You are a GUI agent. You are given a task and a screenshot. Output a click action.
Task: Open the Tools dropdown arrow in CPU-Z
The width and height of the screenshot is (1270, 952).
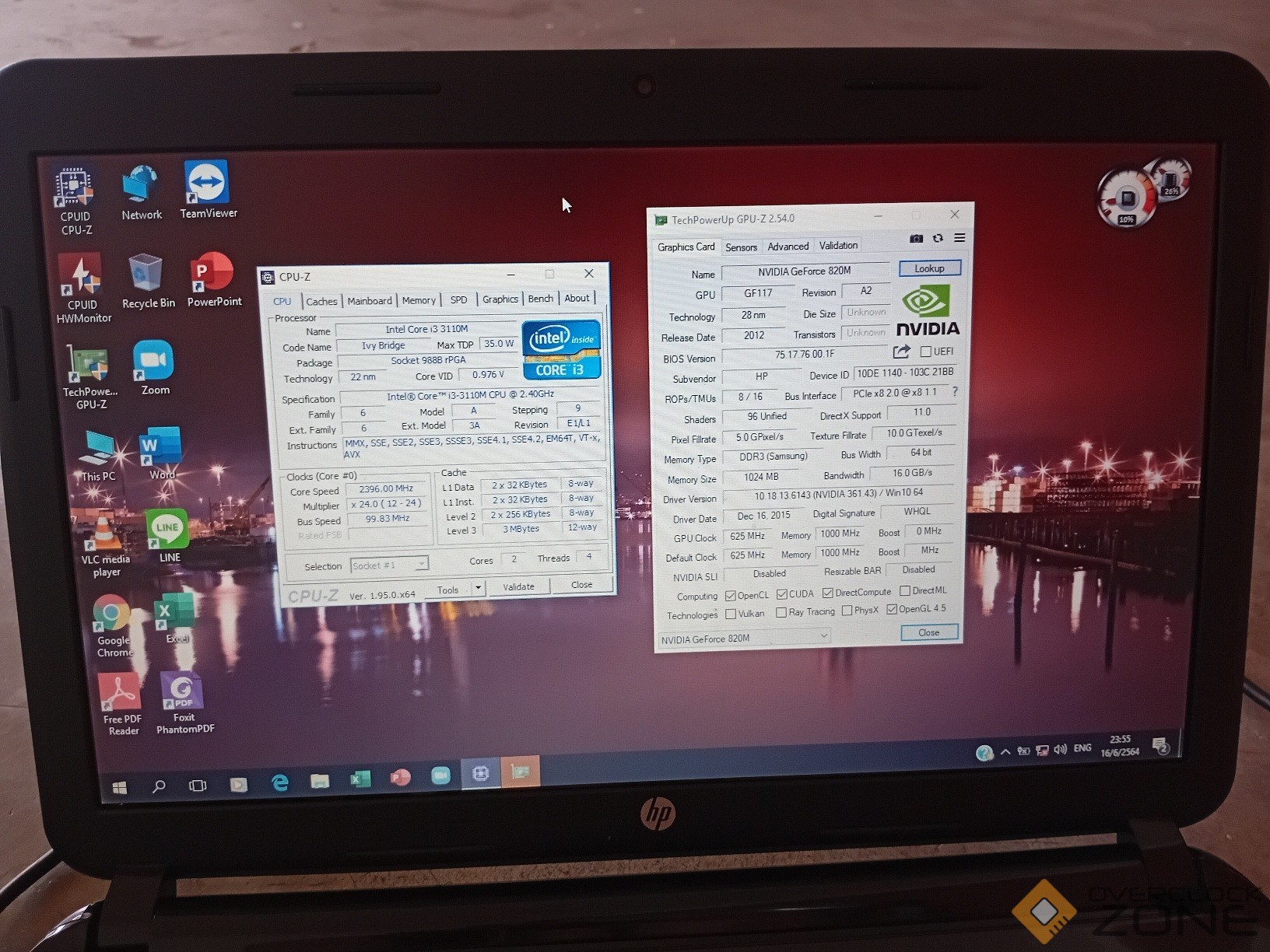(478, 588)
